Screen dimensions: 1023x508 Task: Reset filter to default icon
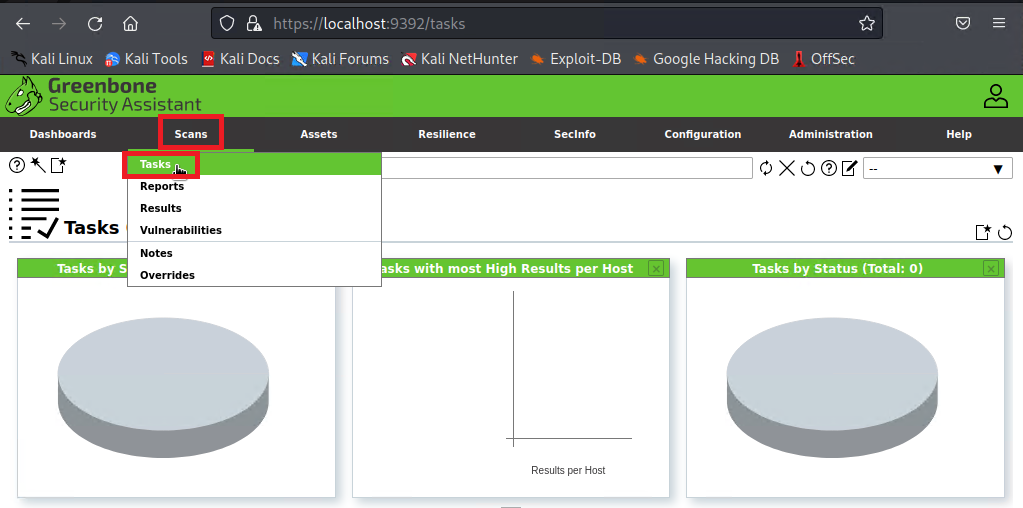click(808, 169)
